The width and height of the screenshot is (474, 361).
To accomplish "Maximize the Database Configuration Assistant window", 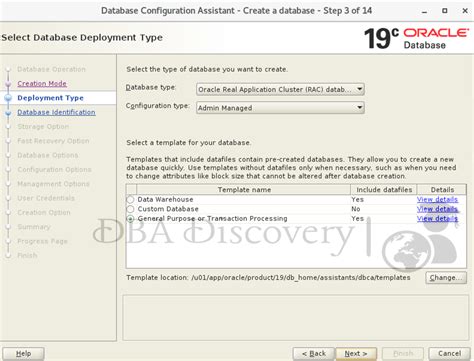I will (445, 11).
